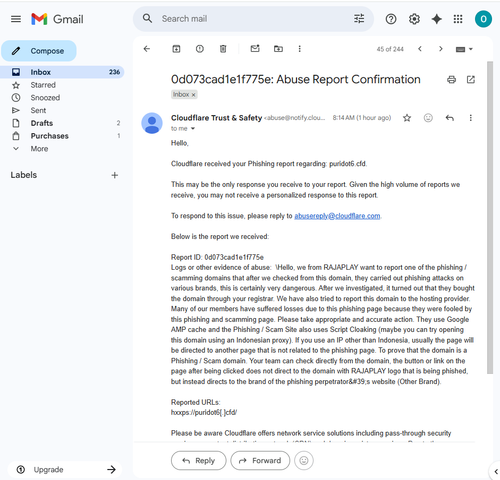The width and height of the screenshot is (500, 480).
Task: Reply using arrow icon in header
Action: click(x=450, y=118)
